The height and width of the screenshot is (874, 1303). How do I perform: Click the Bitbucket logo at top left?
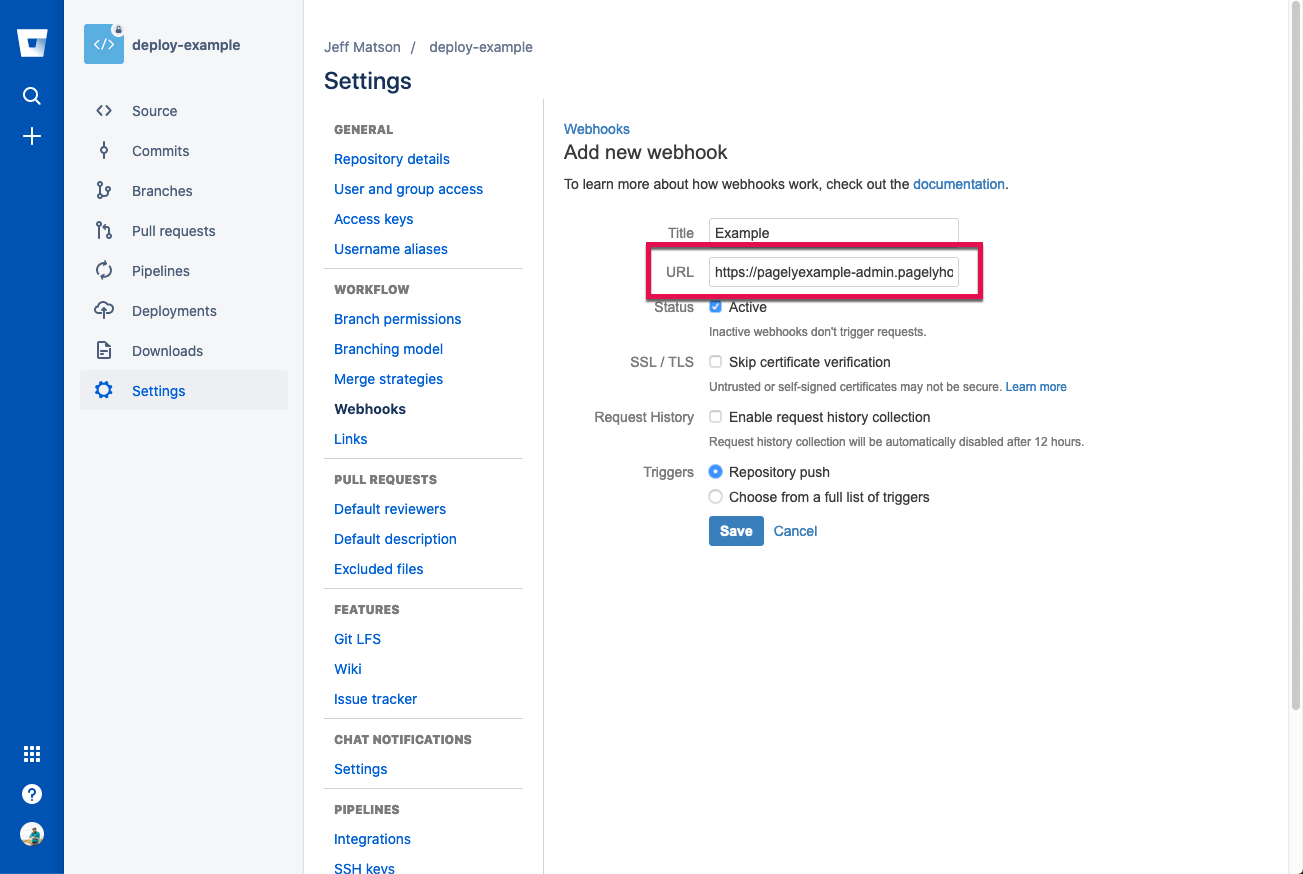pyautogui.click(x=31, y=42)
